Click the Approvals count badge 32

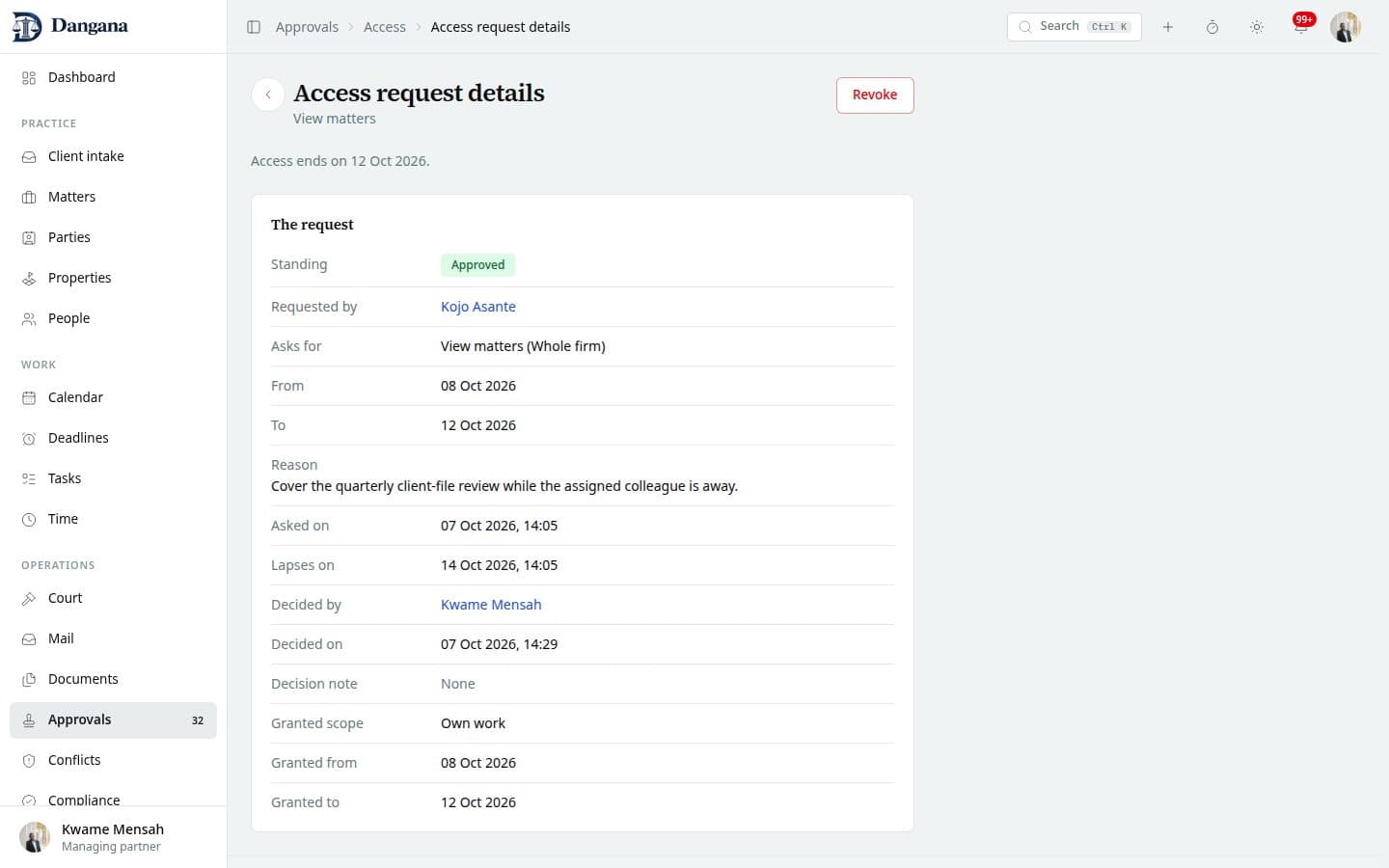[198, 720]
